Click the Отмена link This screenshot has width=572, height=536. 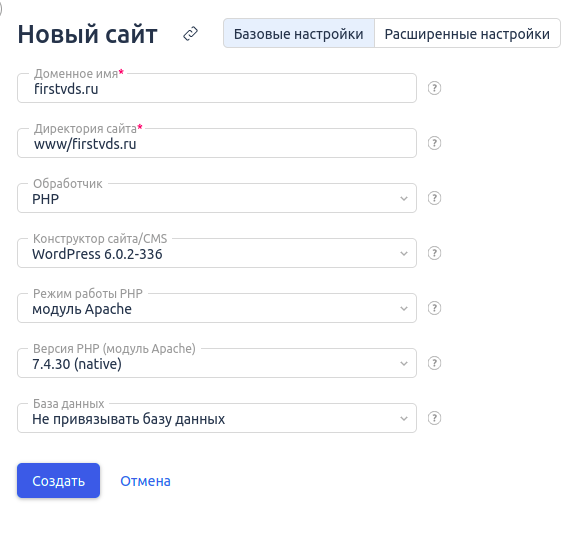tap(146, 481)
